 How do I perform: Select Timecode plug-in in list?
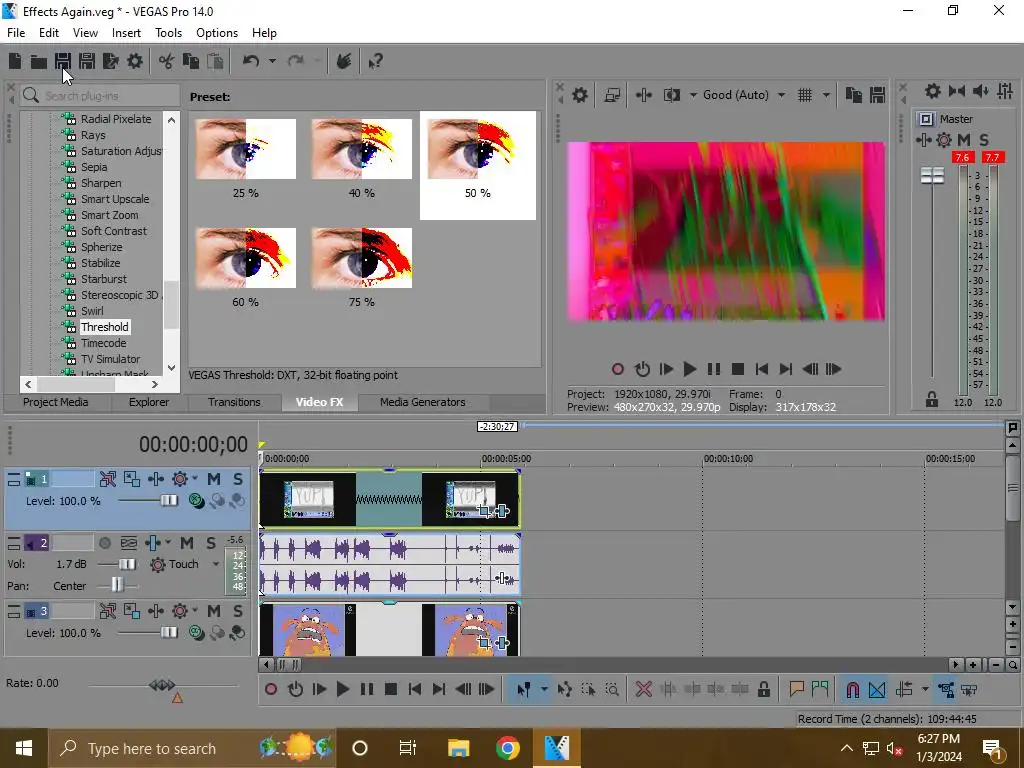click(103, 344)
